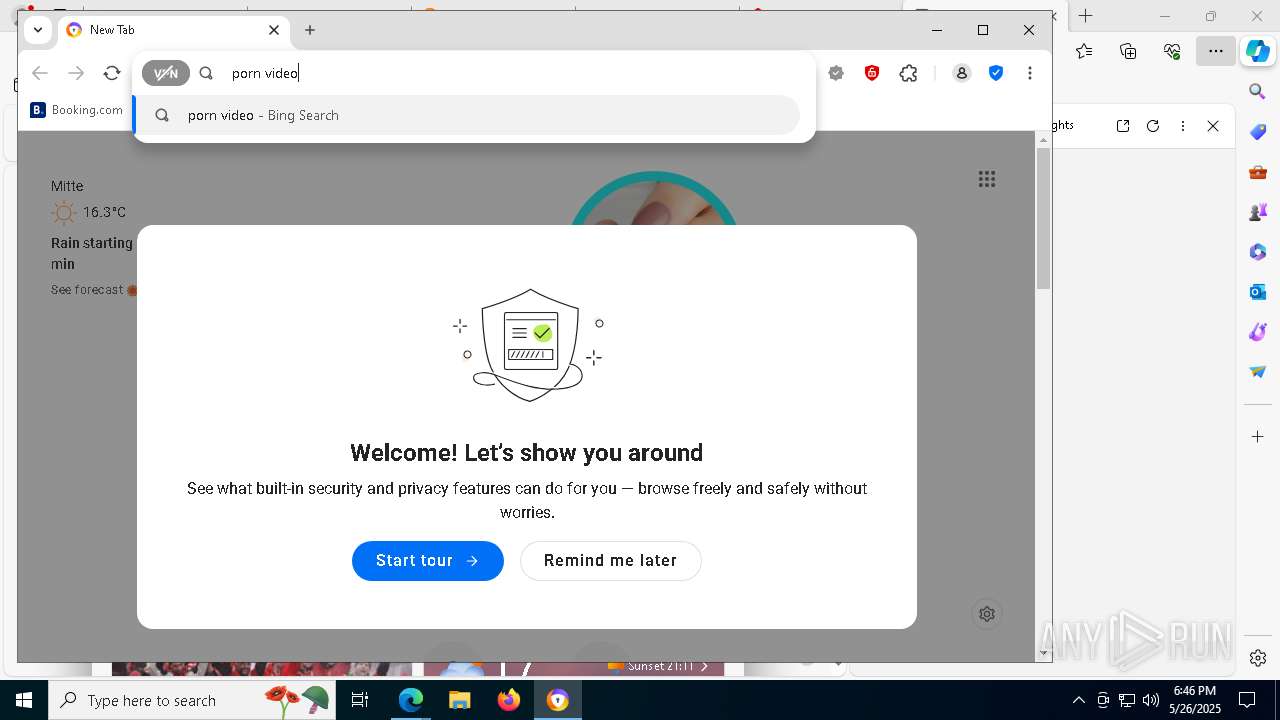Open the notification center icon
Screen dimensions: 1280x720
pos(1247,700)
